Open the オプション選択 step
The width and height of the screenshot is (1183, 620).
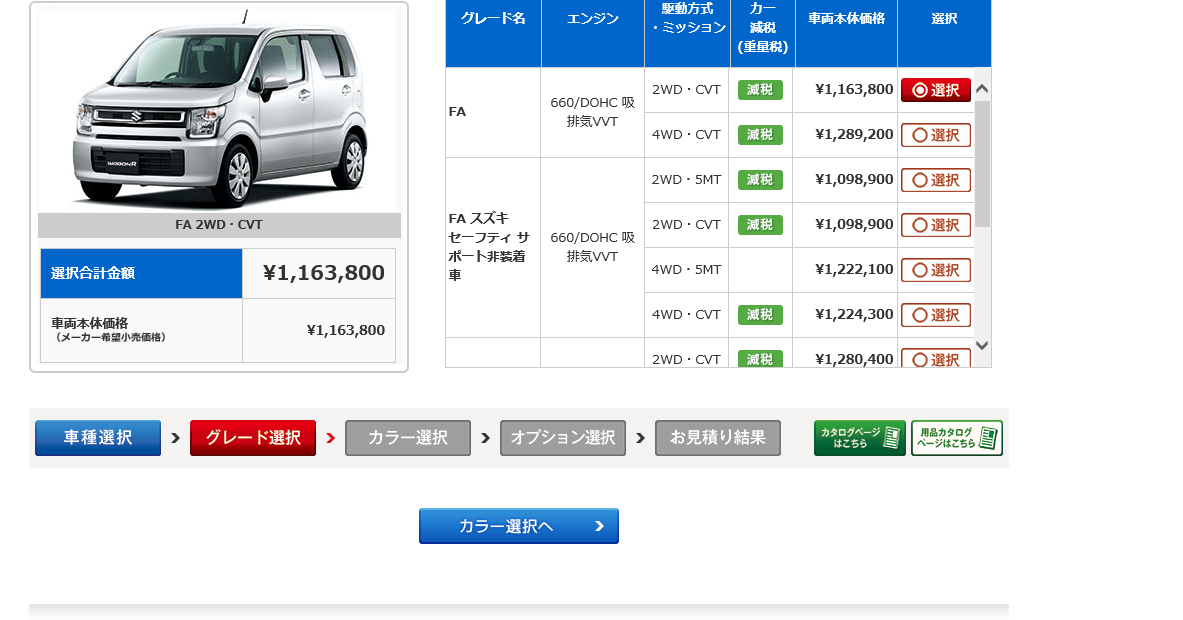pyautogui.click(x=563, y=438)
